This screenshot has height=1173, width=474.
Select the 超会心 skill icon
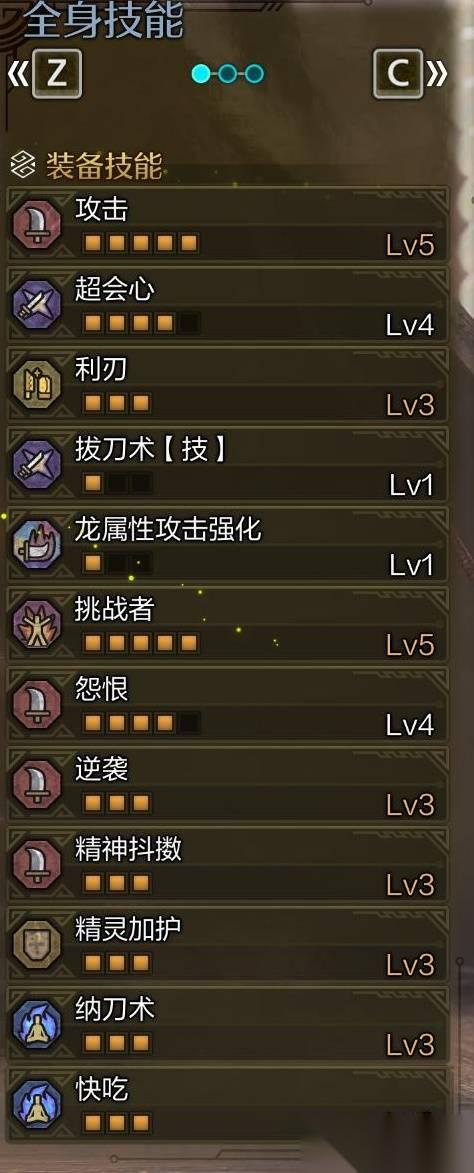37,304
